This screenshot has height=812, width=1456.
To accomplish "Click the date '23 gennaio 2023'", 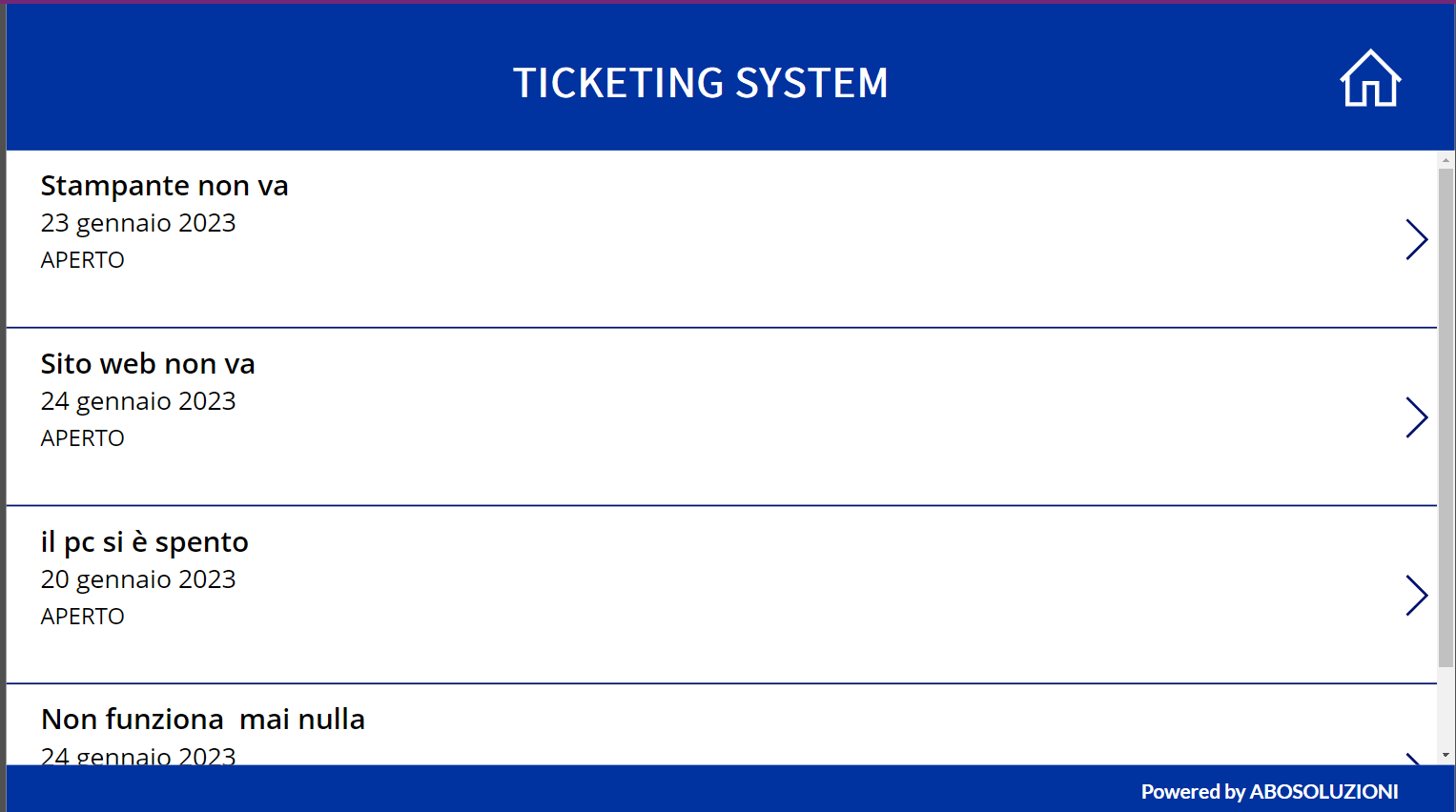I will tap(138, 223).
